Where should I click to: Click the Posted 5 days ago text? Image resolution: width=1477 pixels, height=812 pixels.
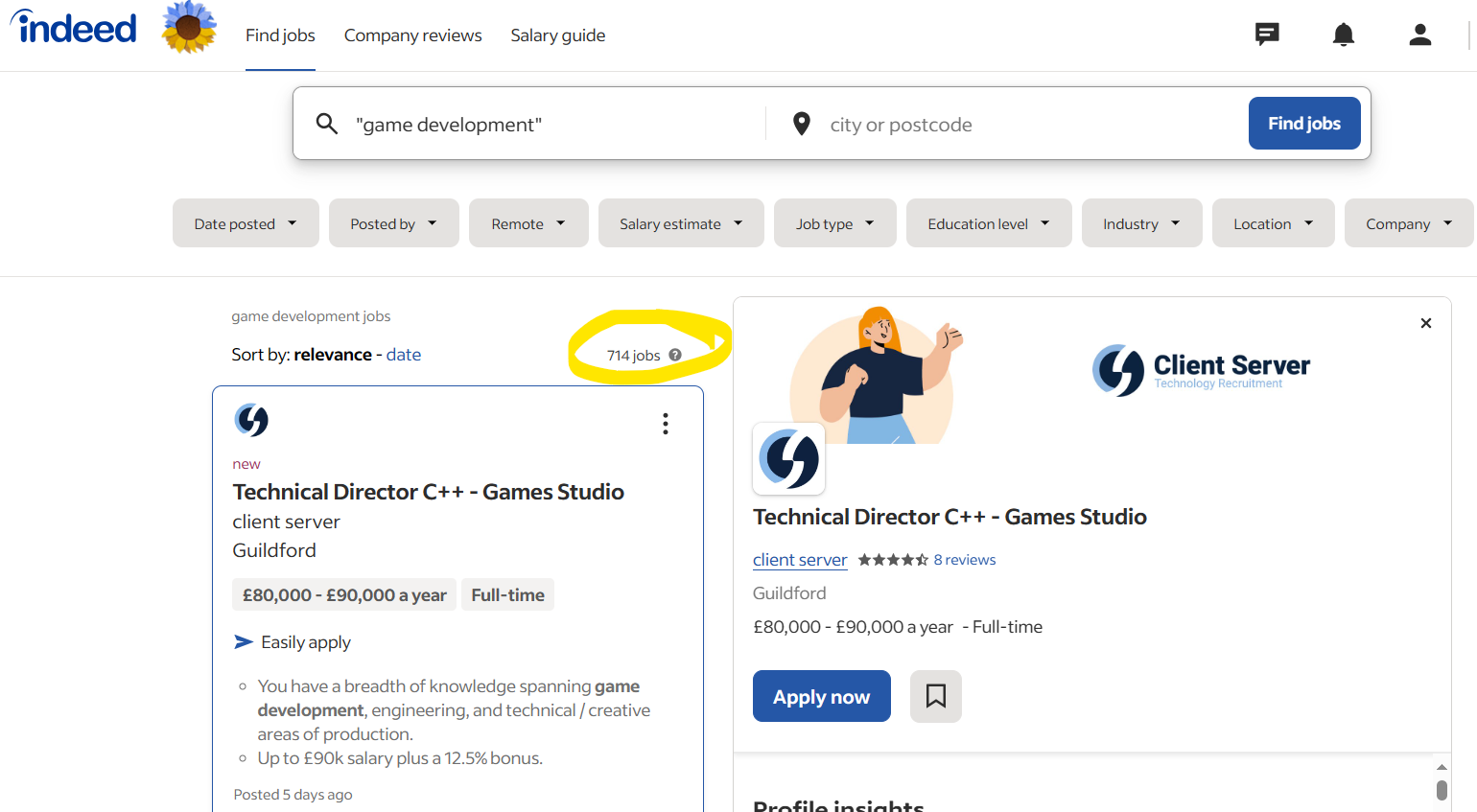[x=293, y=795]
